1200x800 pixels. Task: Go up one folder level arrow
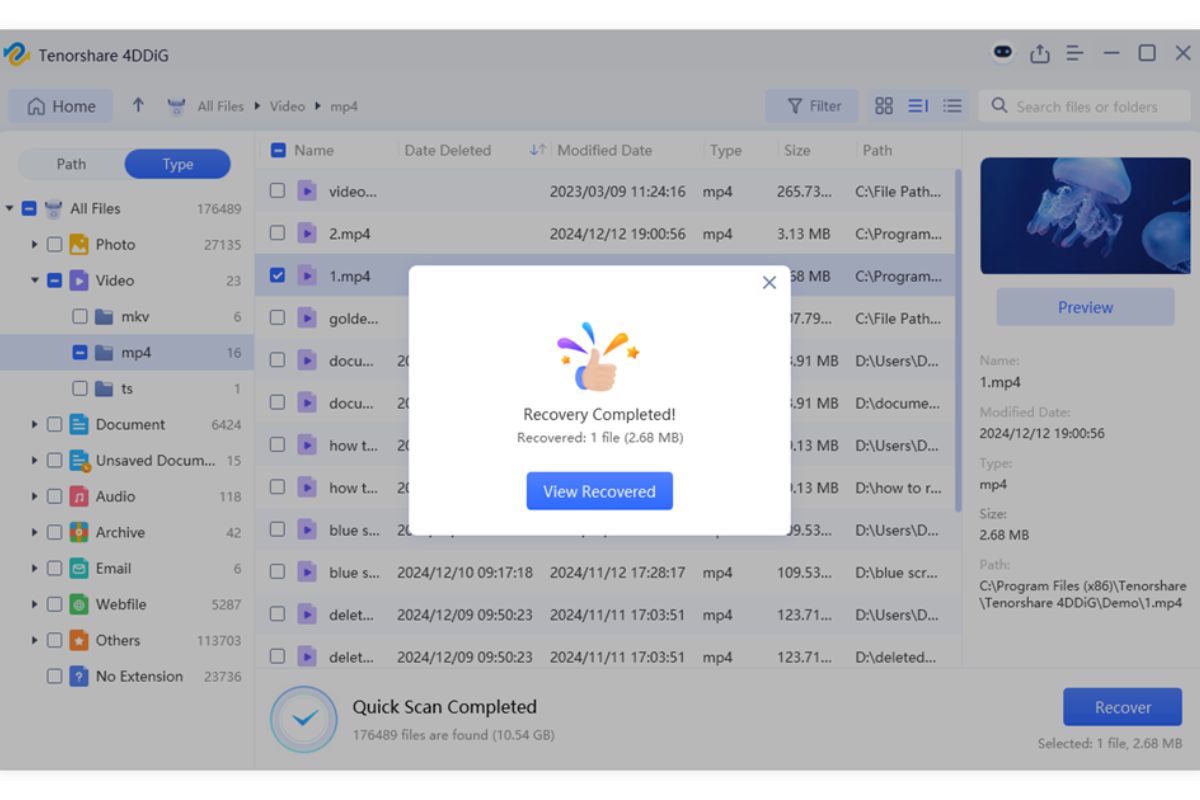138,106
